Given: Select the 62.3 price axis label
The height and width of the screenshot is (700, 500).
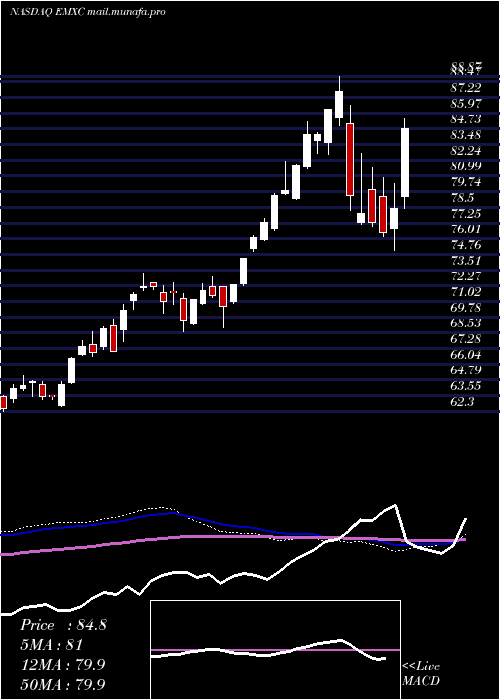Looking at the screenshot, I should (x=462, y=401).
